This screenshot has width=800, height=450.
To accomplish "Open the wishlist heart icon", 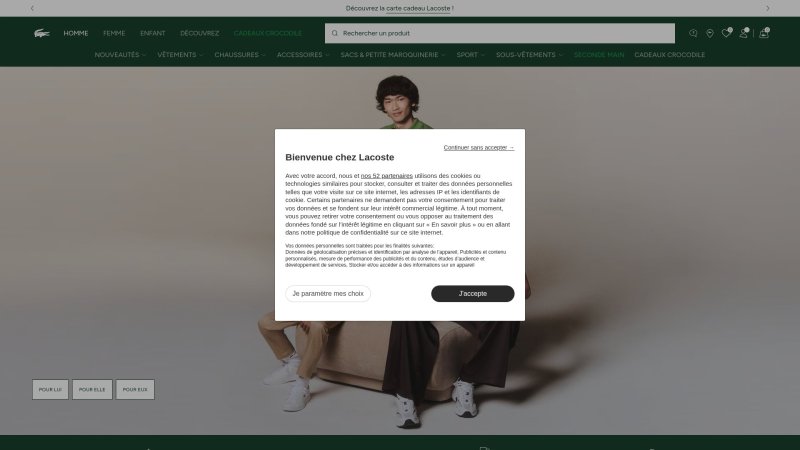I will click(x=727, y=33).
